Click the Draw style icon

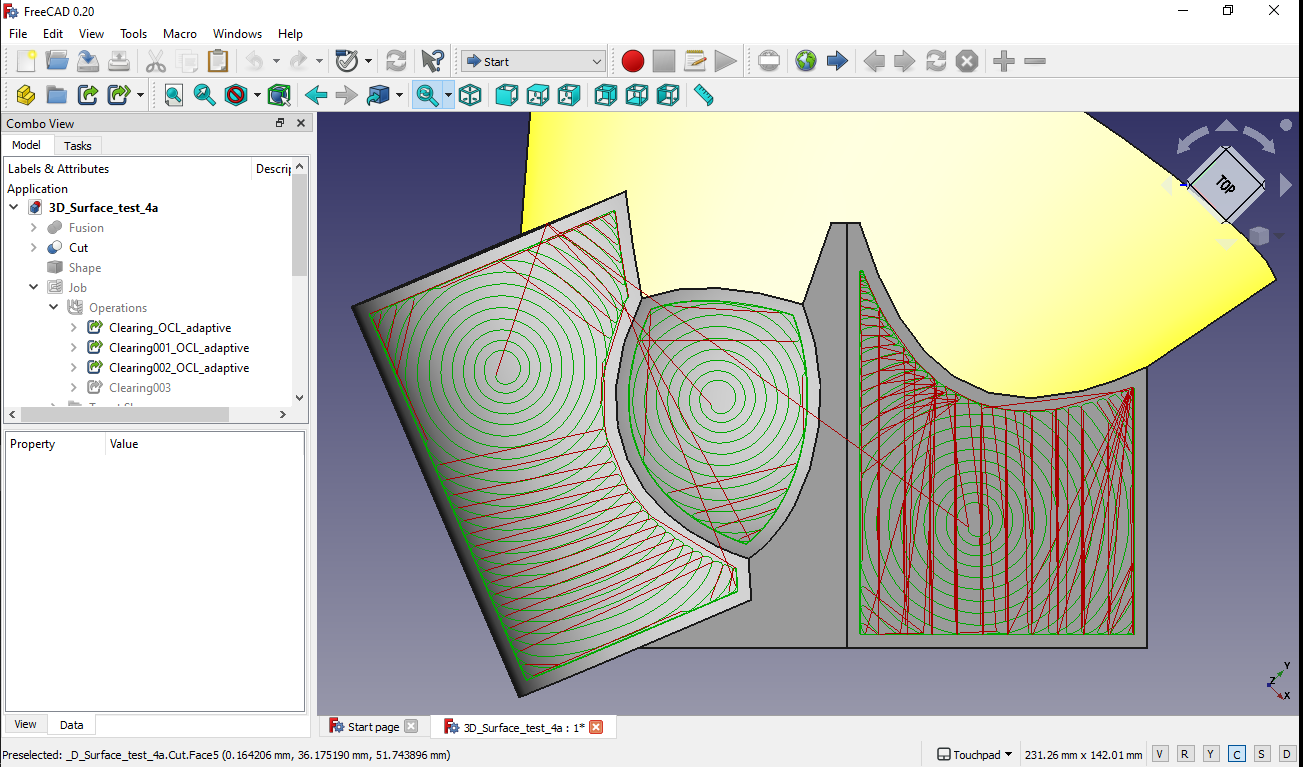[x=236, y=95]
